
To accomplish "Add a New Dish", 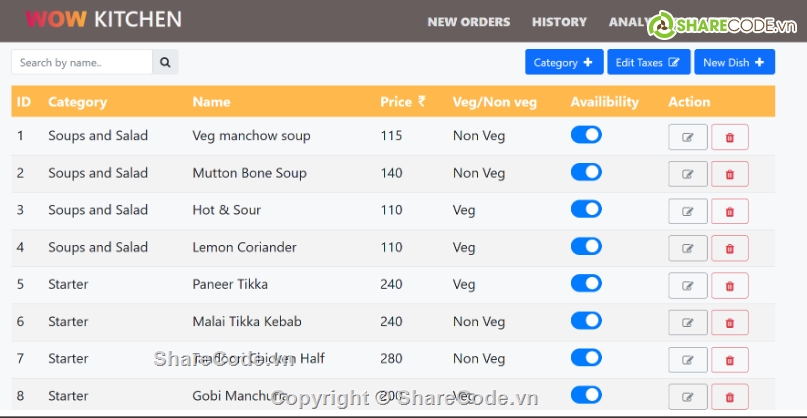I will [x=733, y=62].
